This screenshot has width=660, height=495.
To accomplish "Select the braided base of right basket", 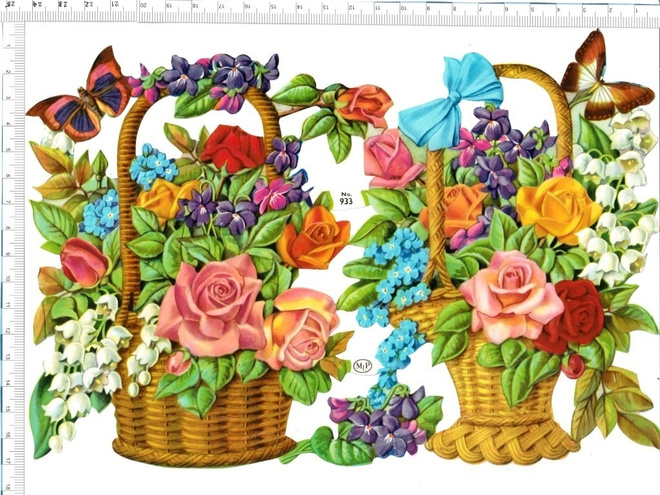I will (502, 442).
